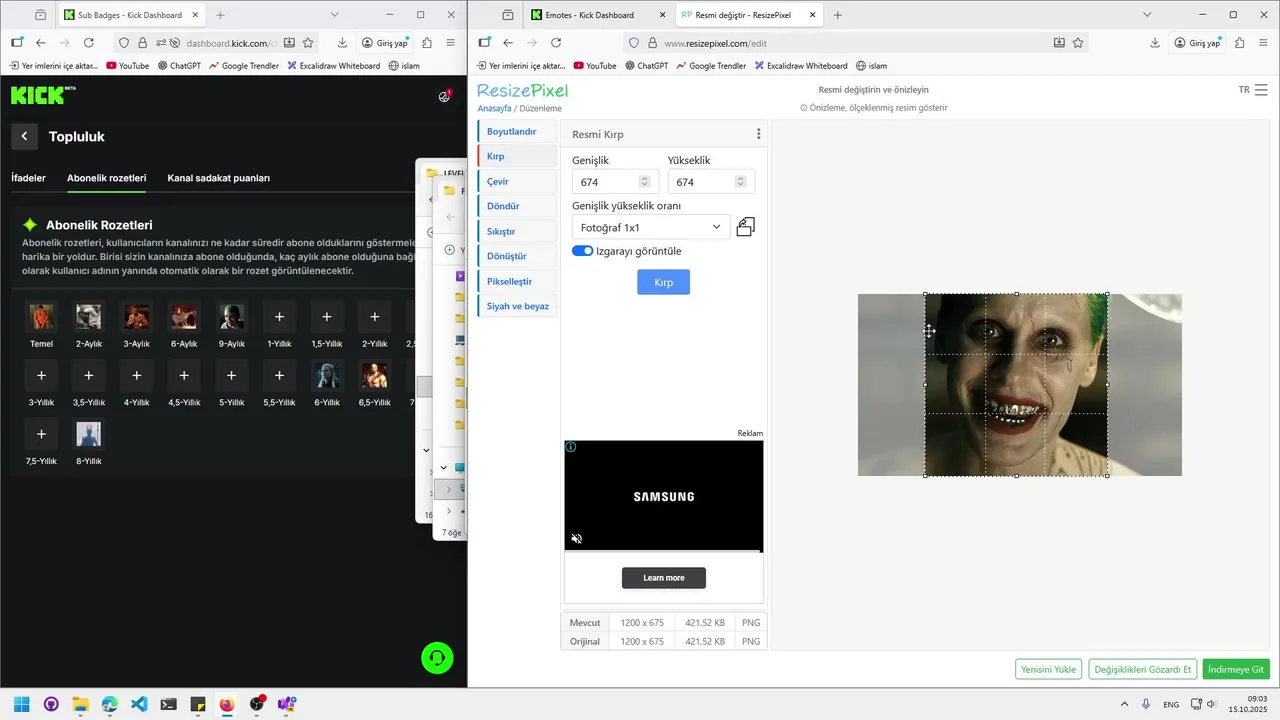Bookmark the ResizePixel page with star icon
The width and height of the screenshot is (1280, 720).
(1078, 43)
